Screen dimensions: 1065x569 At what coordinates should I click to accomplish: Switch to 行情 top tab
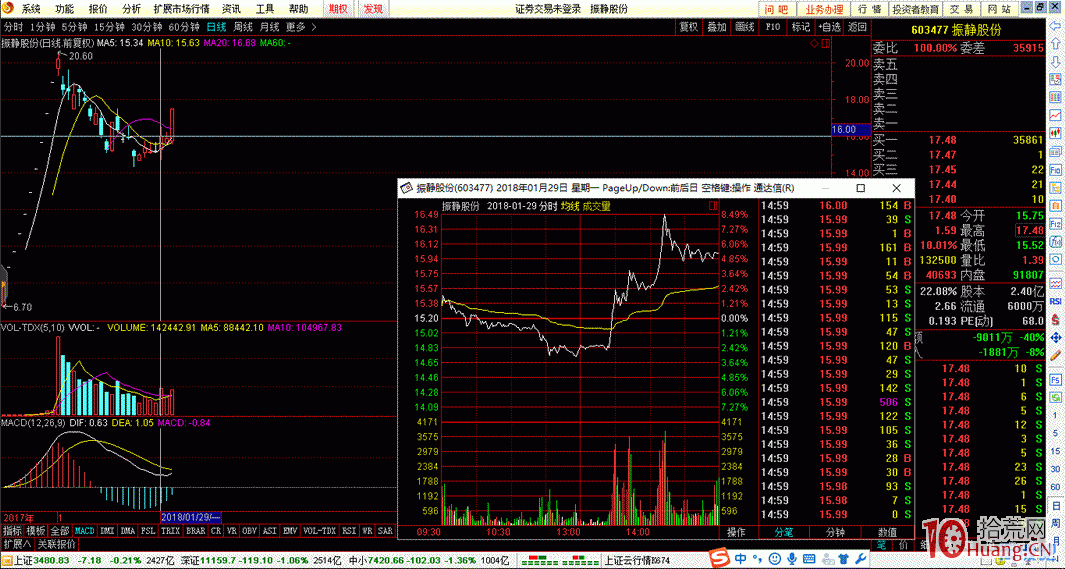pyautogui.click(x=869, y=9)
